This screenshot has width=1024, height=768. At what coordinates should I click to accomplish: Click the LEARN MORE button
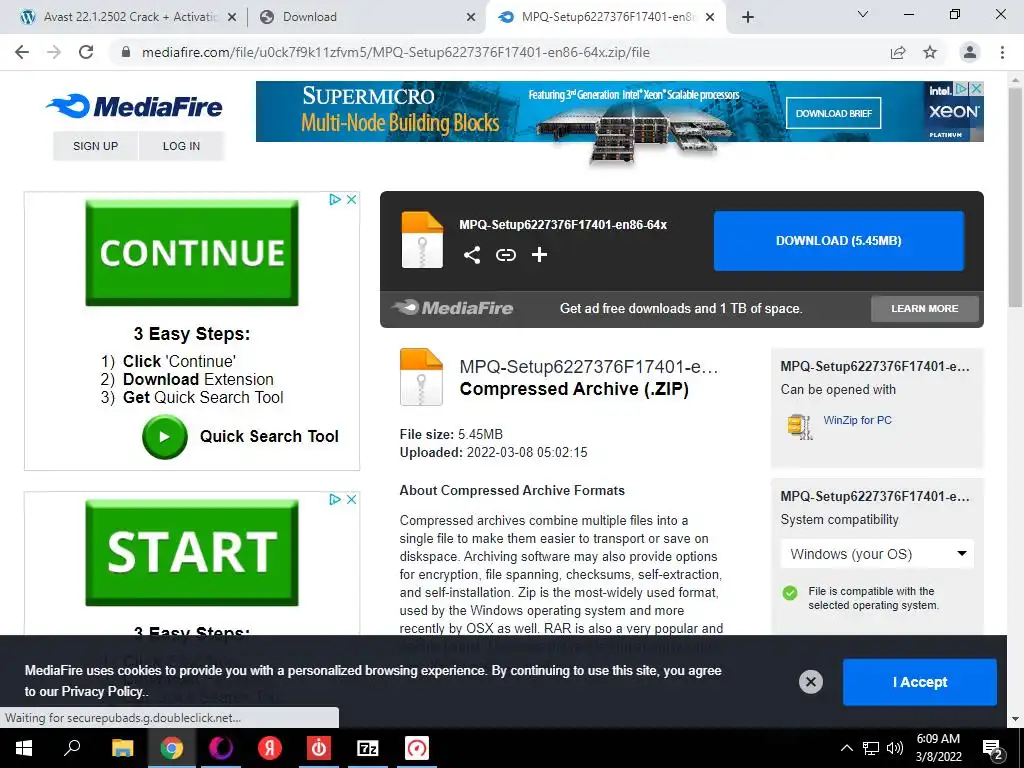925,308
